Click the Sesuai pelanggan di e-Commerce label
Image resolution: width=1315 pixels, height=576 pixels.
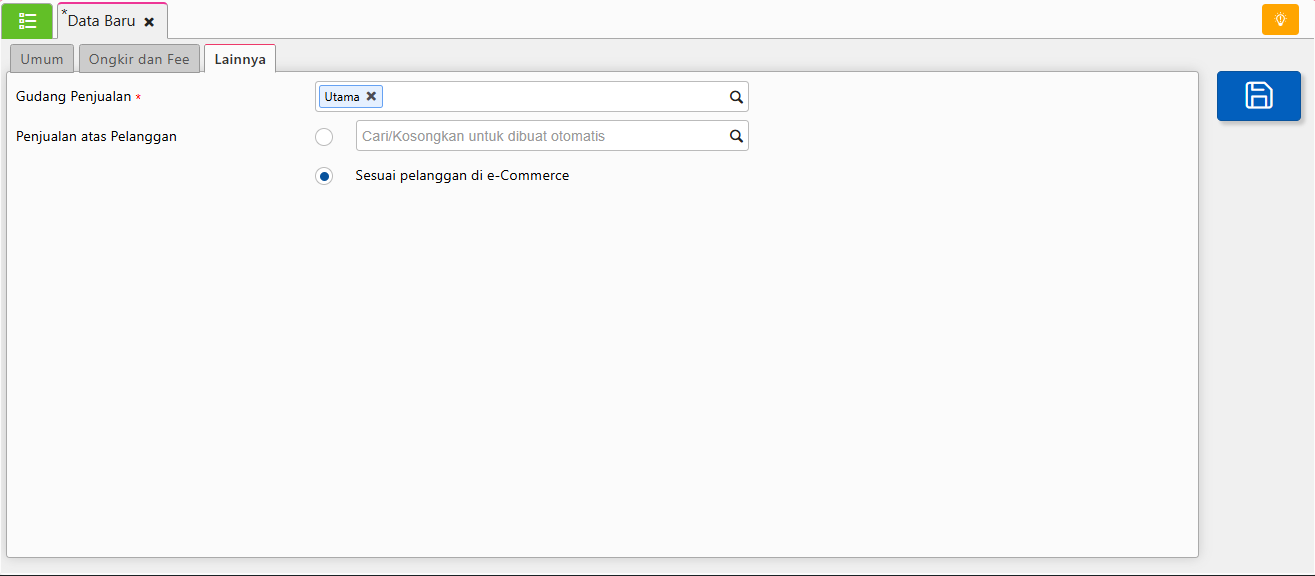click(462, 175)
